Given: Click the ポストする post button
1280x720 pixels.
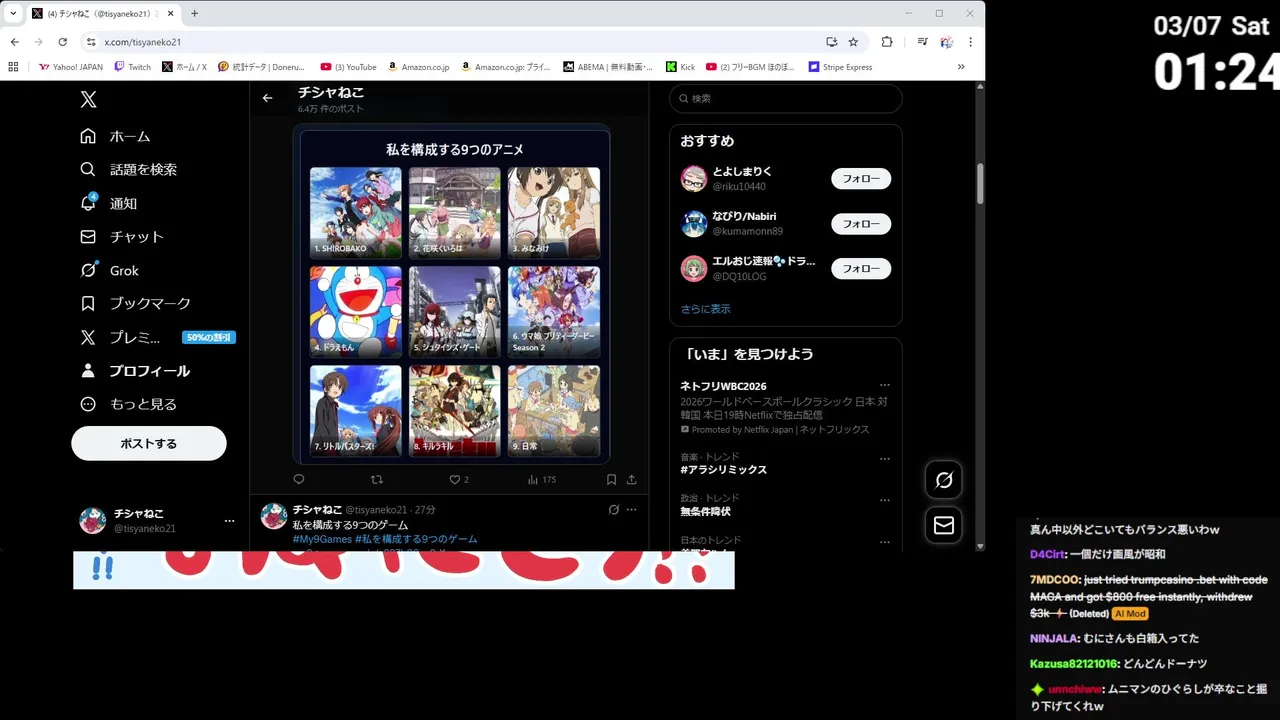Looking at the screenshot, I should pos(149,443).
